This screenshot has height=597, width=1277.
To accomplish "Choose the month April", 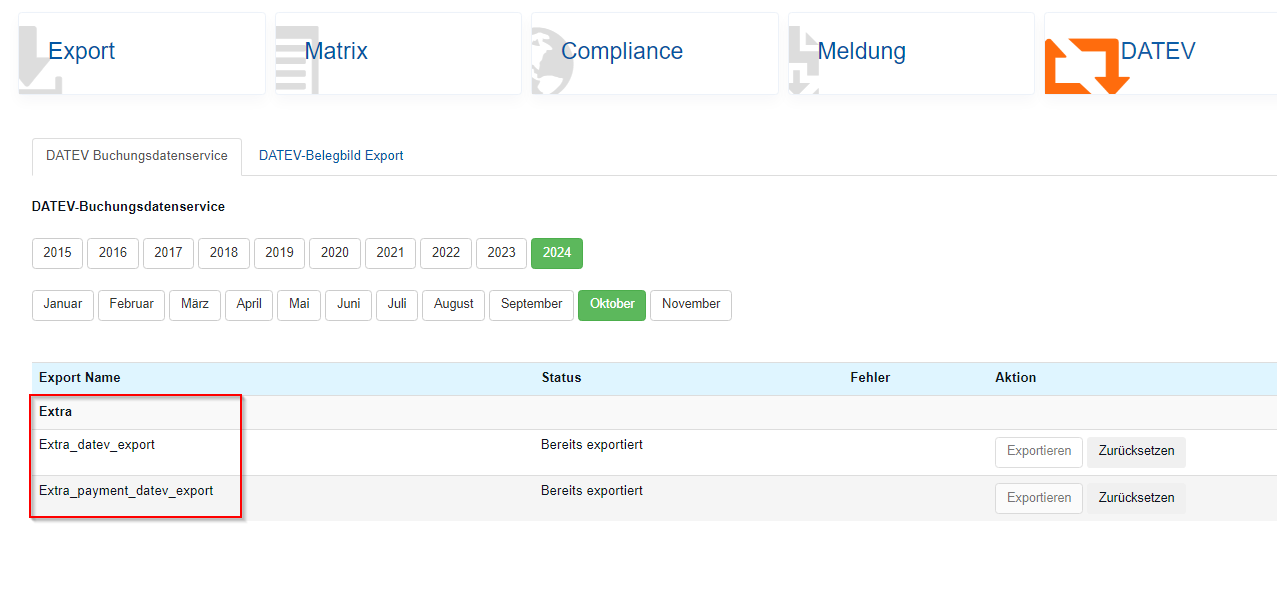I will click(x=249, y=305).
